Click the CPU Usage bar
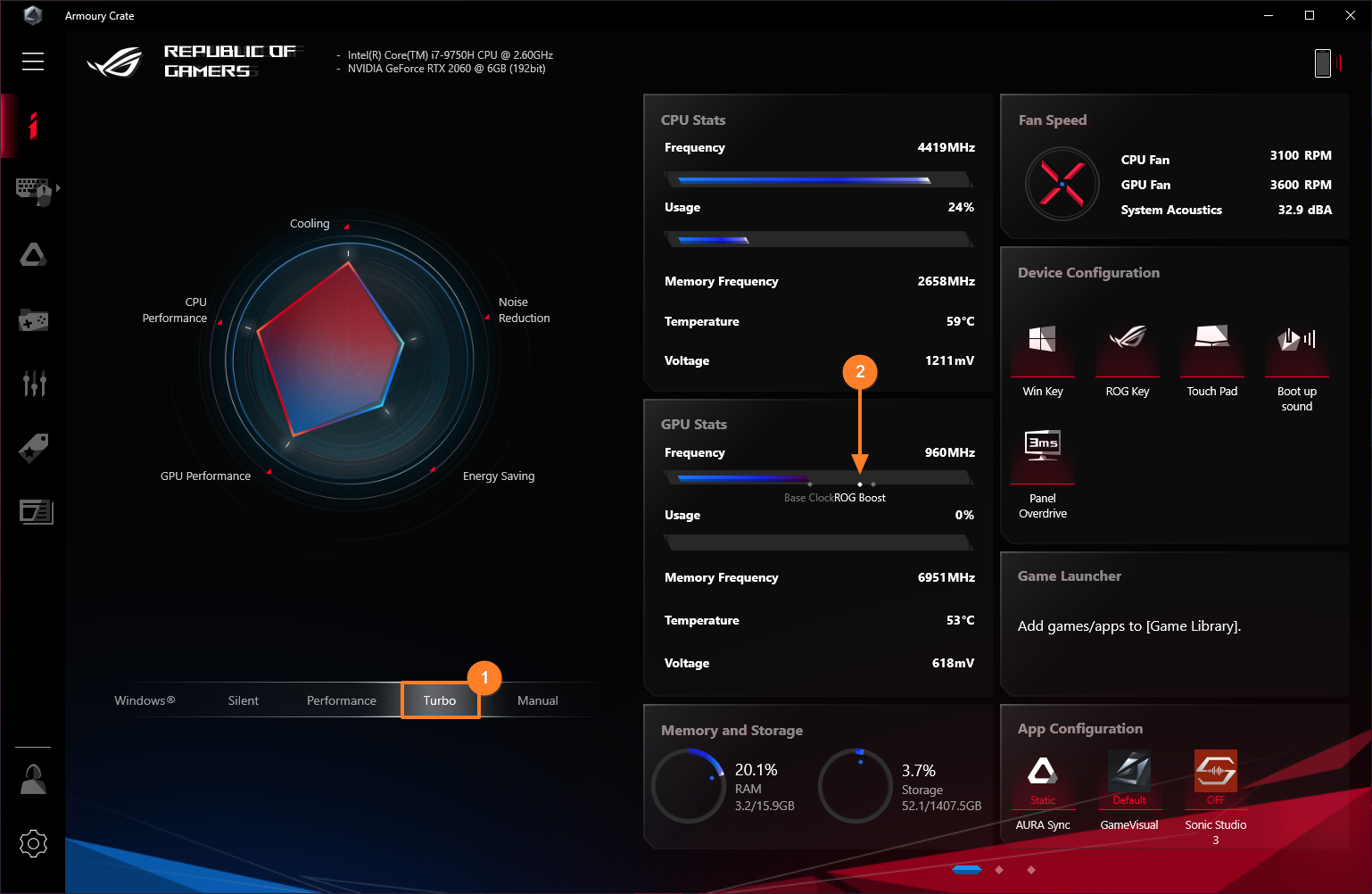This screenshot has height=894, width=1372. [x=818, y=239]
